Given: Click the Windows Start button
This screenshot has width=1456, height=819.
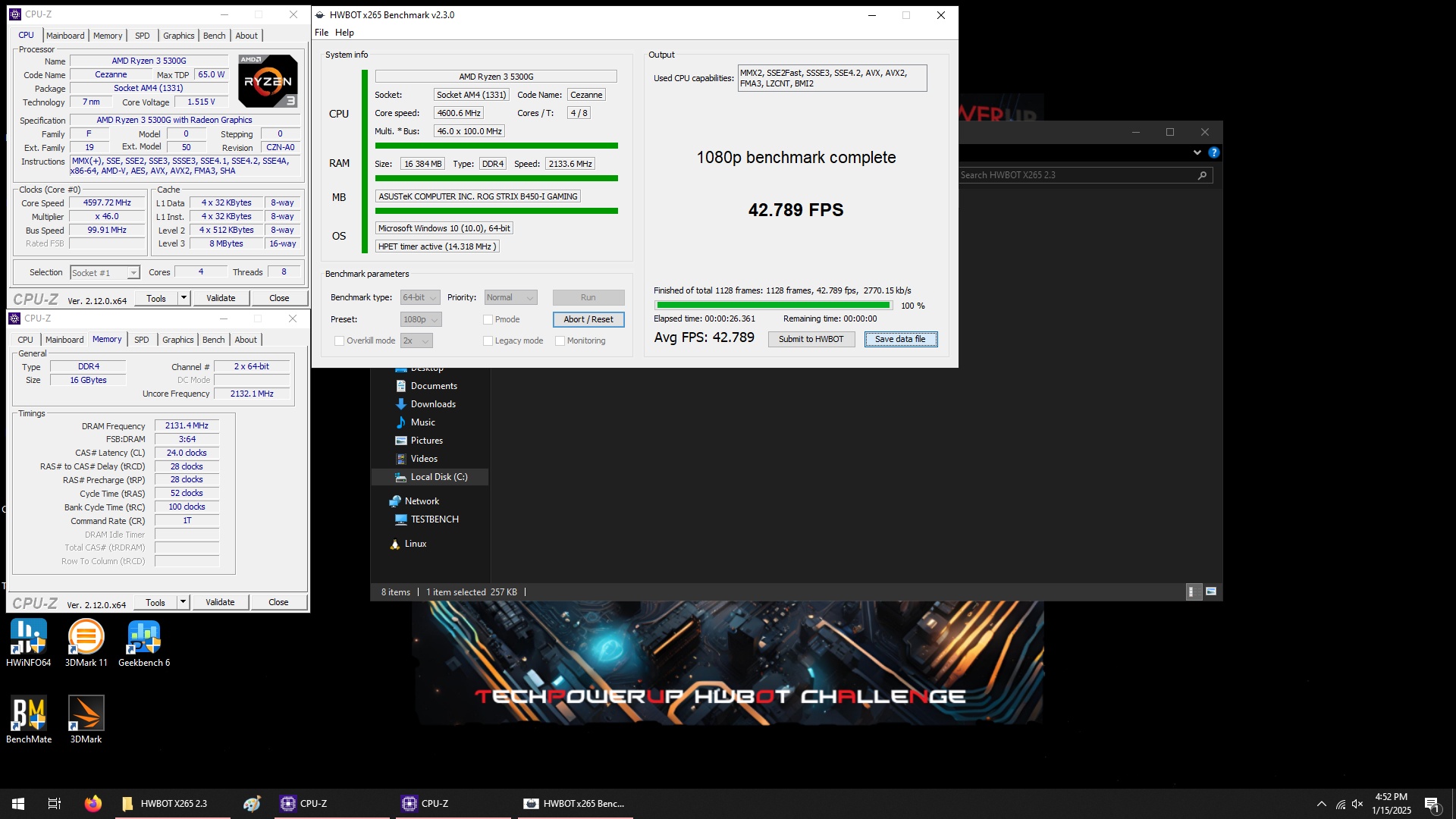Looking at the screenshot, I should point(18,804).
